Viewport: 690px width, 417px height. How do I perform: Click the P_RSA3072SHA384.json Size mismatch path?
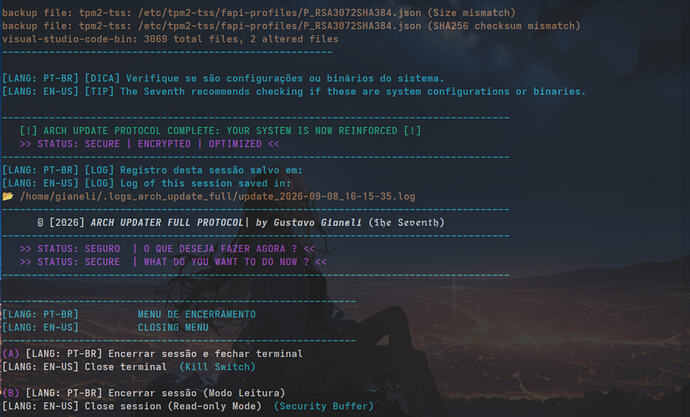click(x=279, y=13)
